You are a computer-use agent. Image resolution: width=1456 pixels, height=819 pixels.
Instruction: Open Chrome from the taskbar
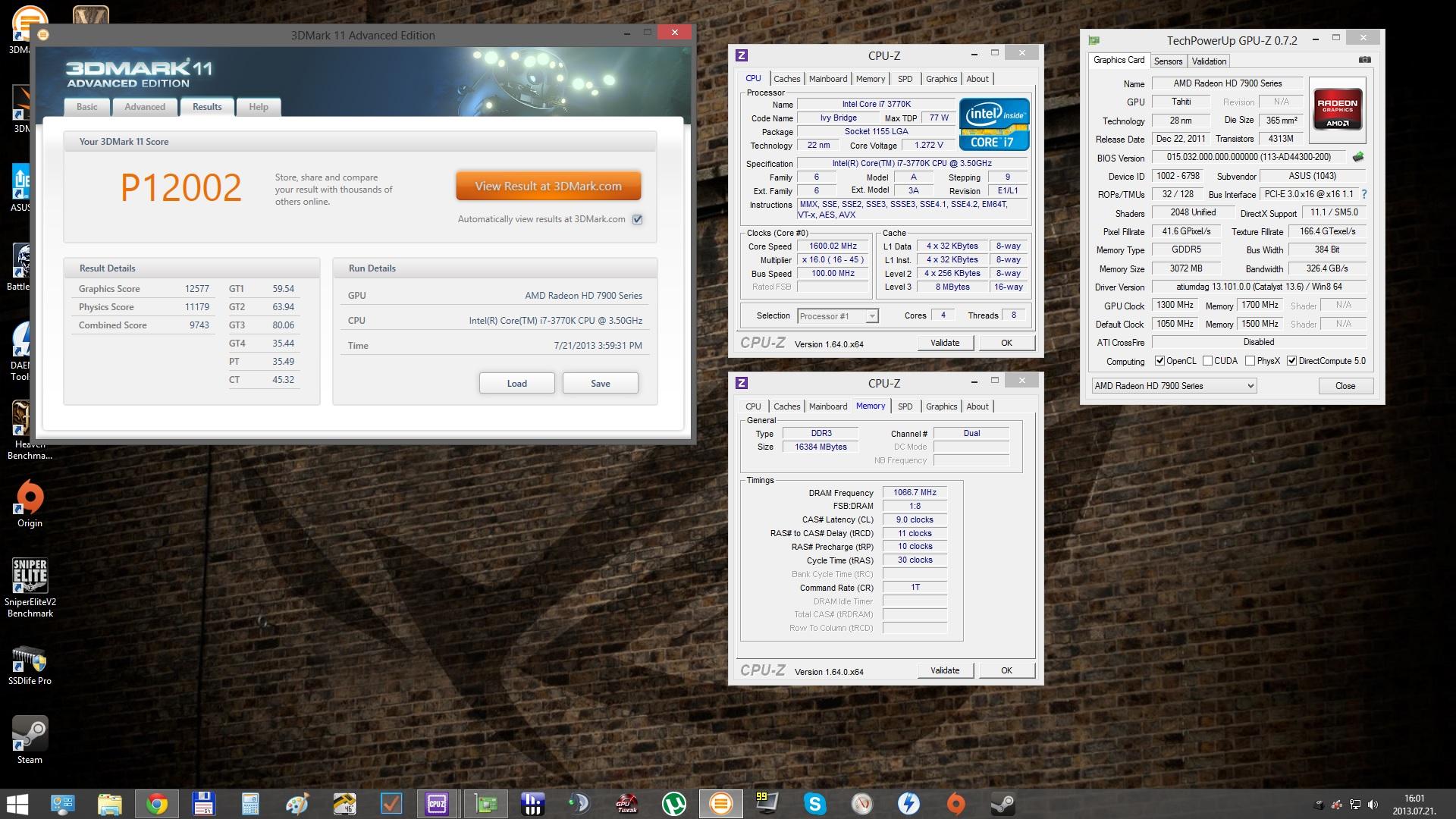tap(157, 803)
